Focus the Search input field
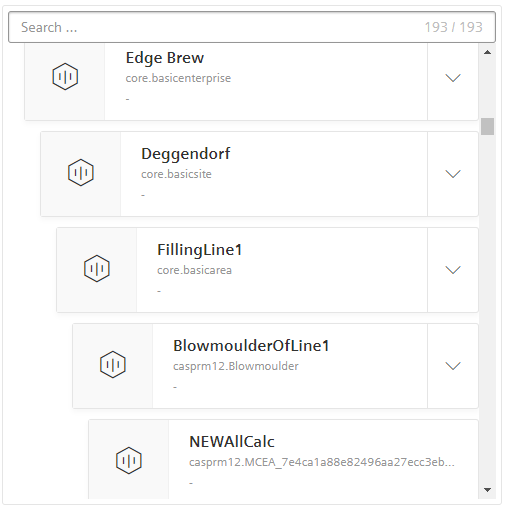506x509 pixels. (252, 27)
